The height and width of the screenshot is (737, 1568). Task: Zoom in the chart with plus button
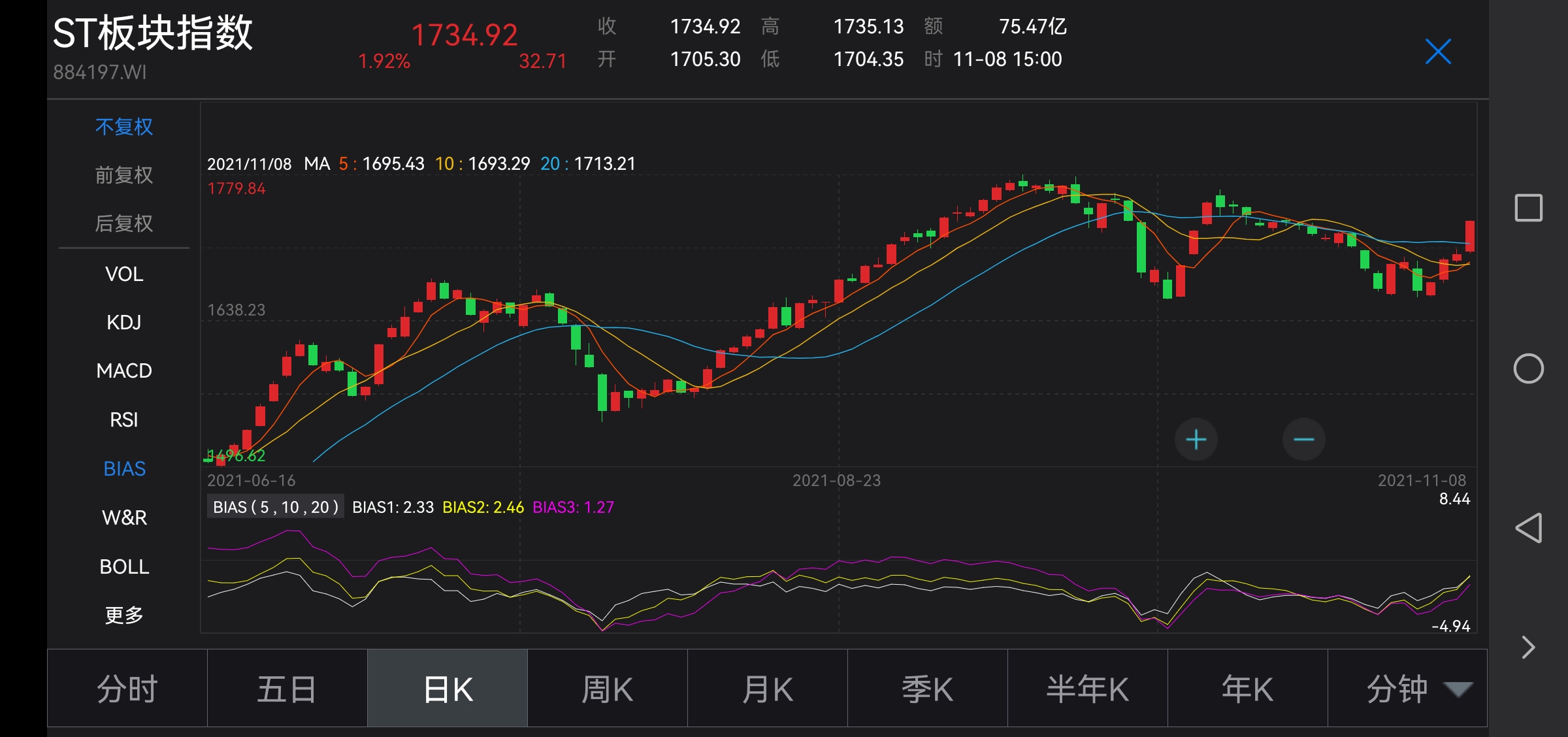coord(1196,439)
